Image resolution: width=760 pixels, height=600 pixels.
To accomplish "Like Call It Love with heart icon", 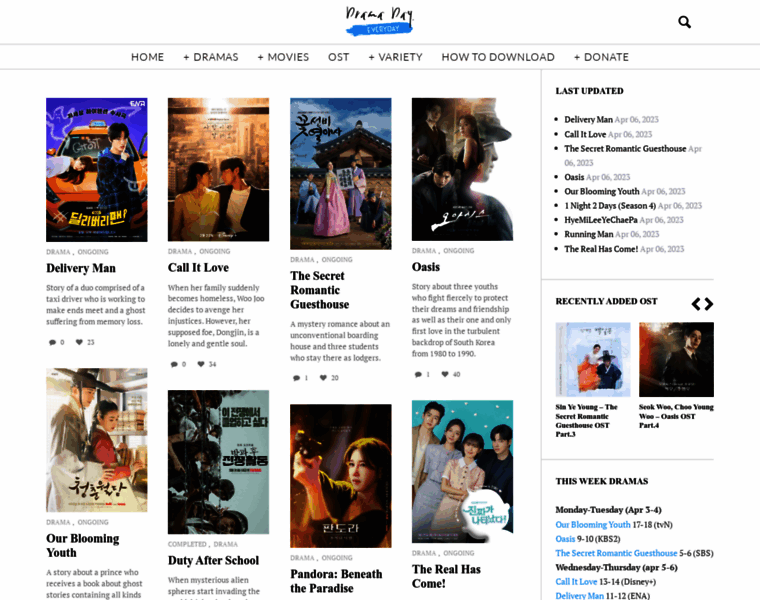I will coord(201,364).
